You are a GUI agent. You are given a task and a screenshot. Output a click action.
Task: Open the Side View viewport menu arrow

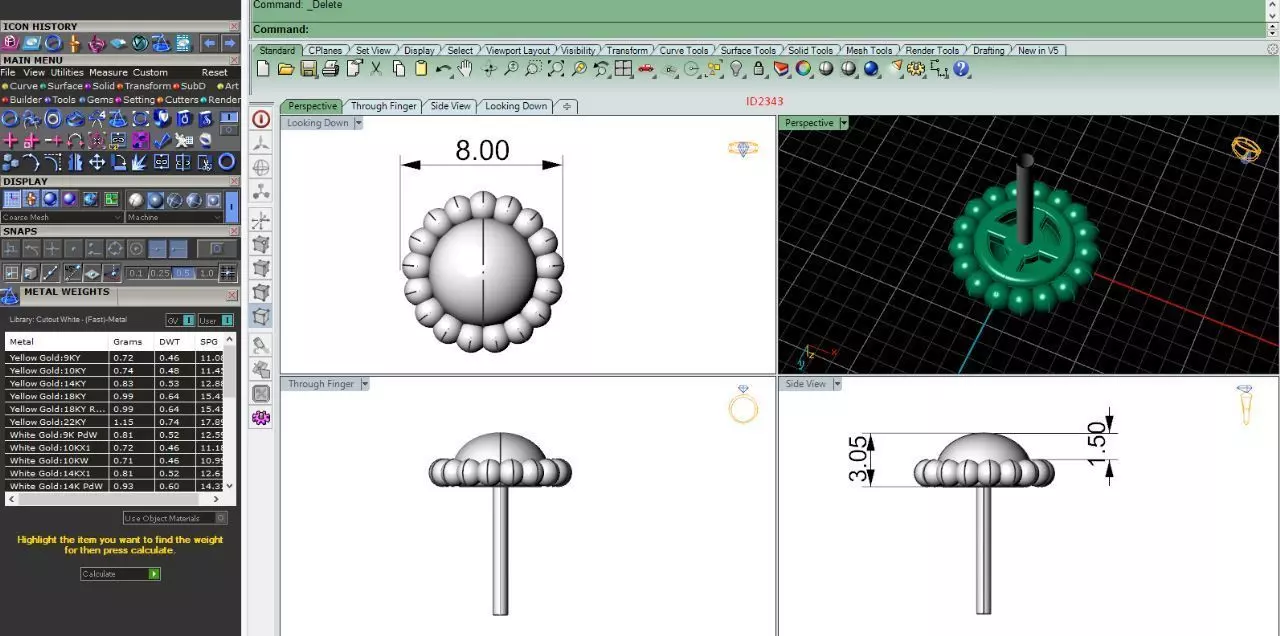(836, 384)
